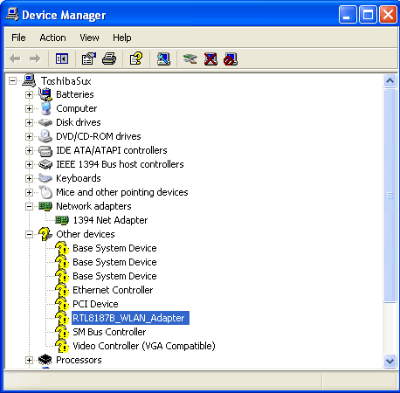400x393 pixels.
Task: Collapse the Network adapters category
Action: [x=29, y=207]
